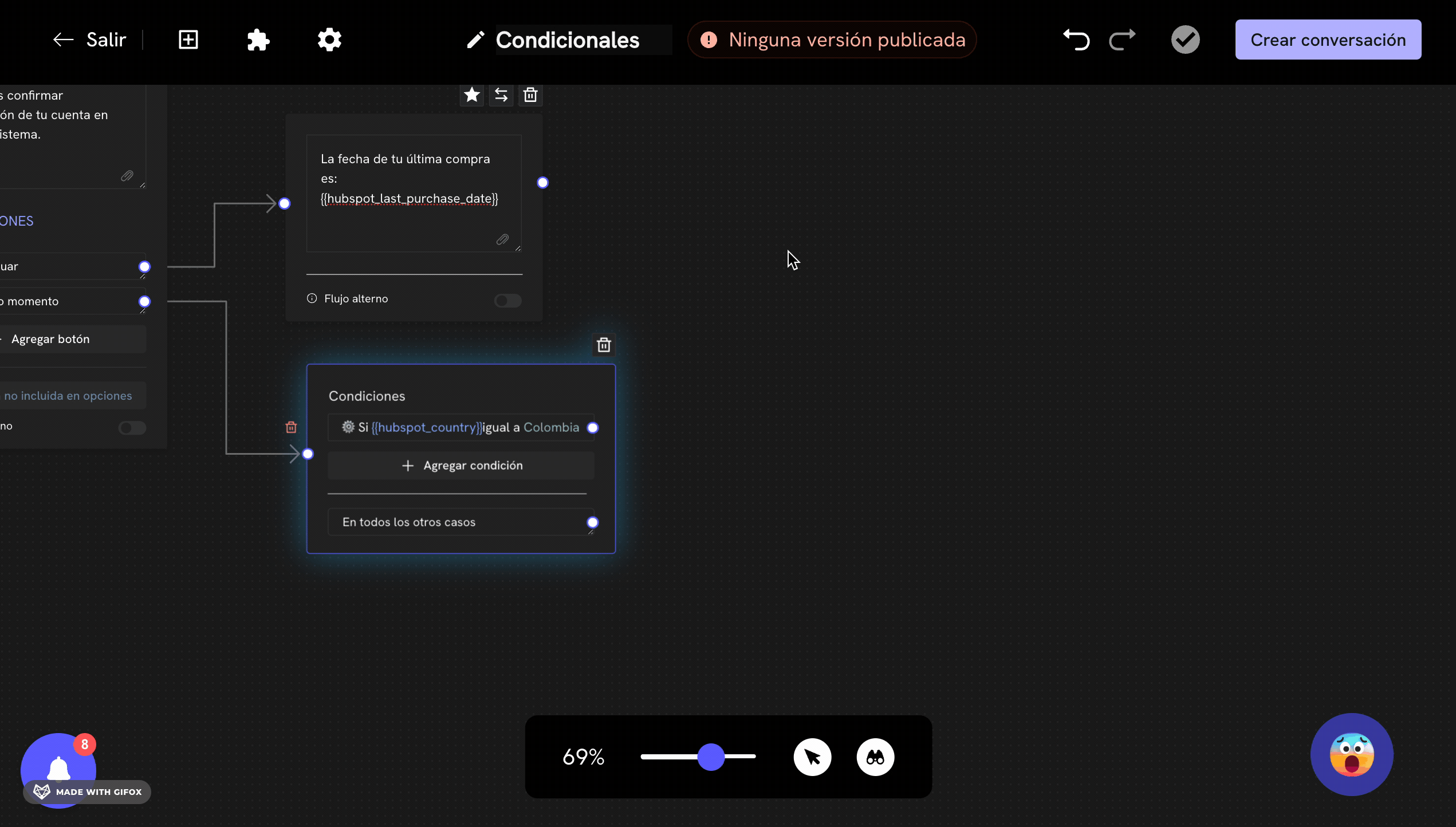
Task: Open the settings gear icon
Action: pos(329,40)
